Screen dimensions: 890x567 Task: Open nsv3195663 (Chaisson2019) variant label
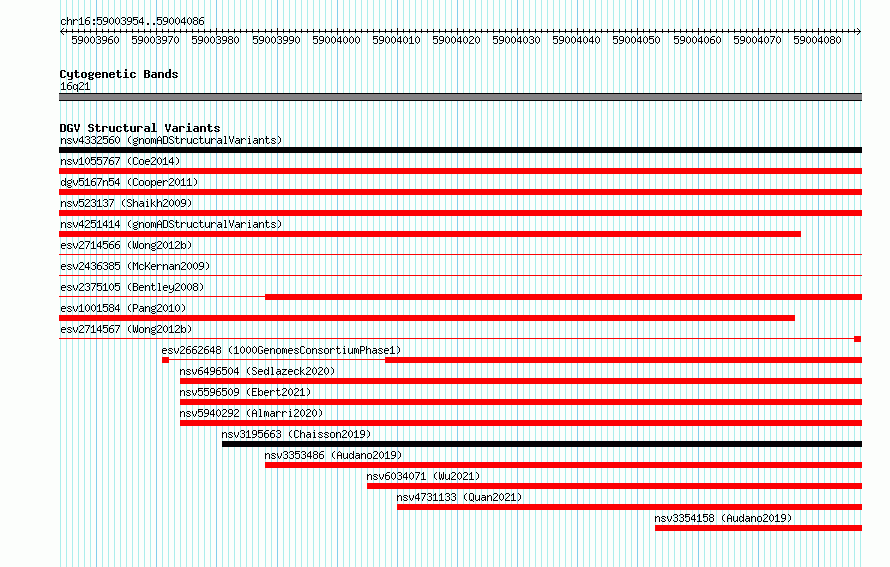pos(296,434)
